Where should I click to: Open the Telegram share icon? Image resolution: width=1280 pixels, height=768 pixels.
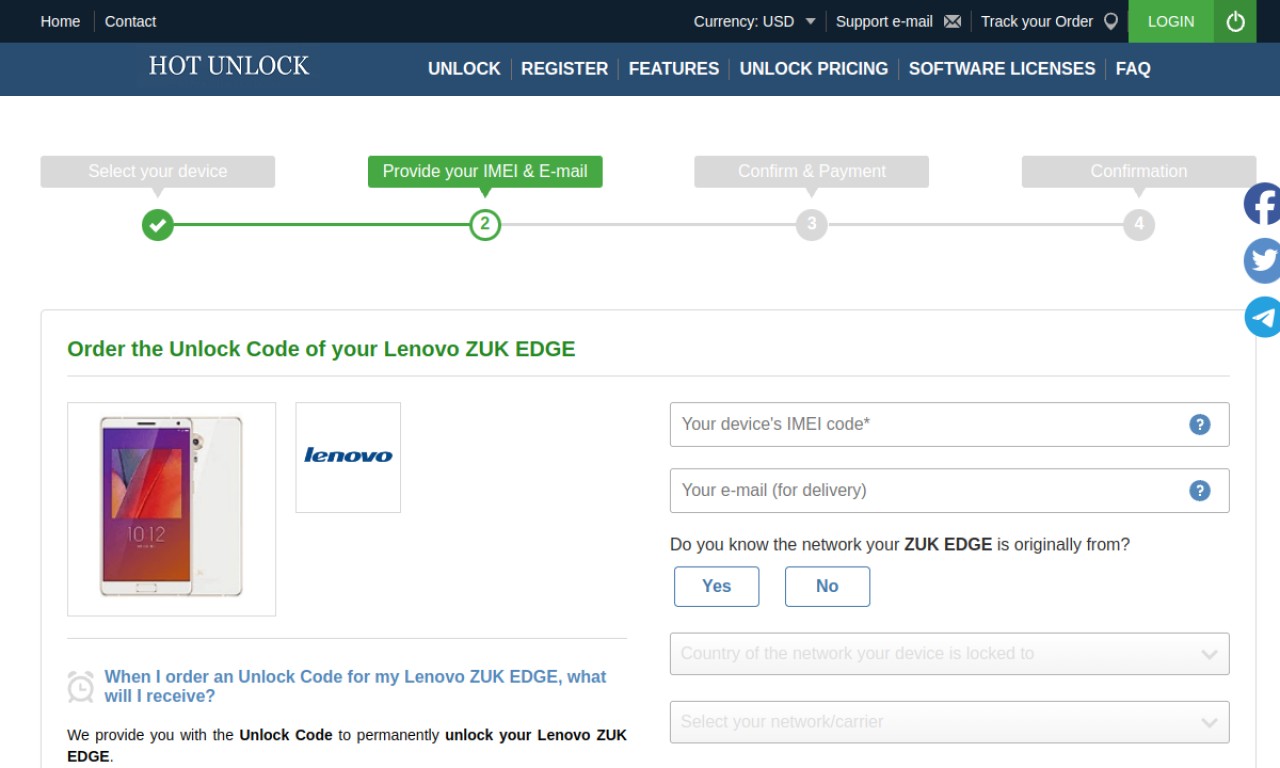pos(1262,317)
